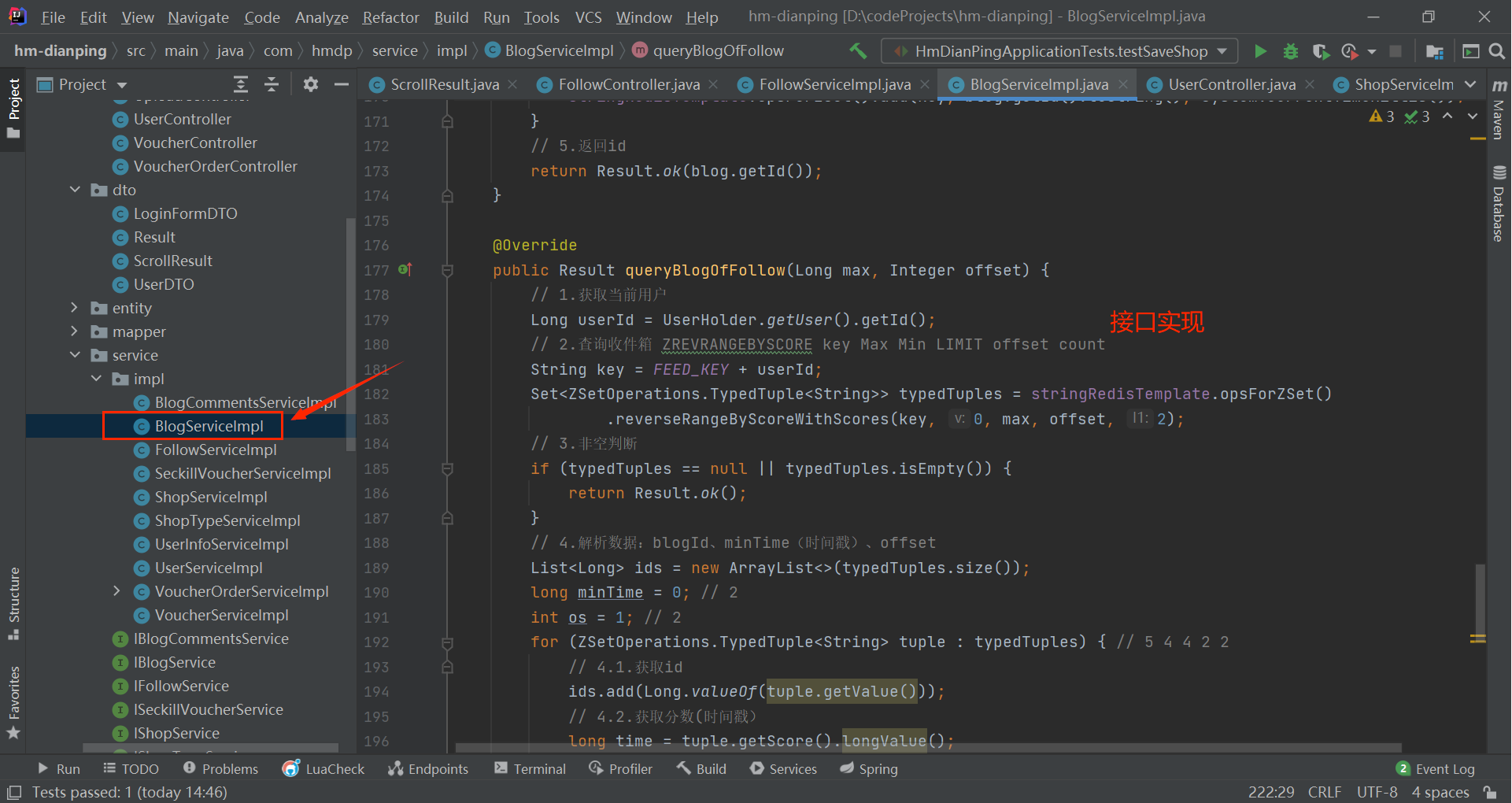
Task: Open the run anything toolbar icon
Action: click(1470, 51)
